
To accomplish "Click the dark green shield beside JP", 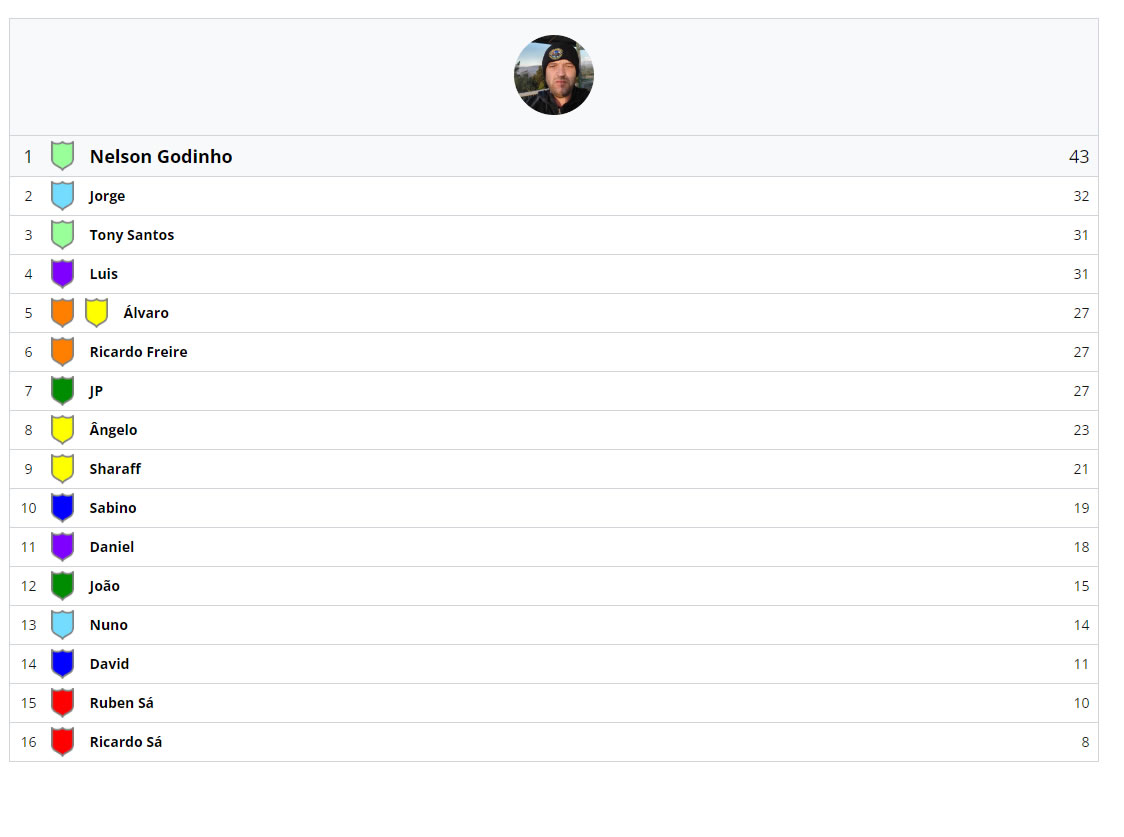I will tap(62, 391).
